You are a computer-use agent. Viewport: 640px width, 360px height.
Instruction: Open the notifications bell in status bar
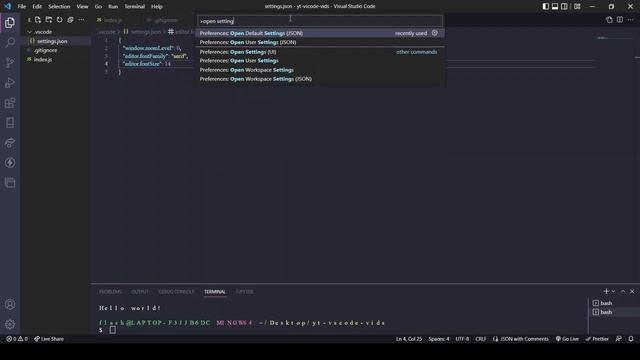(631, 339)
